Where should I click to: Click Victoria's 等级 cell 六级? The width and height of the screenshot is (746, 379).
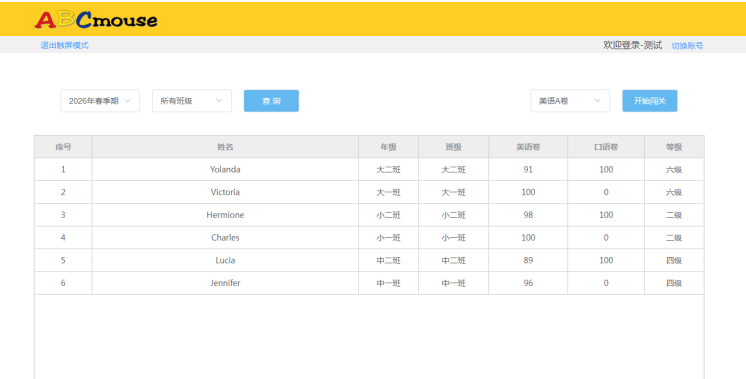674,192
